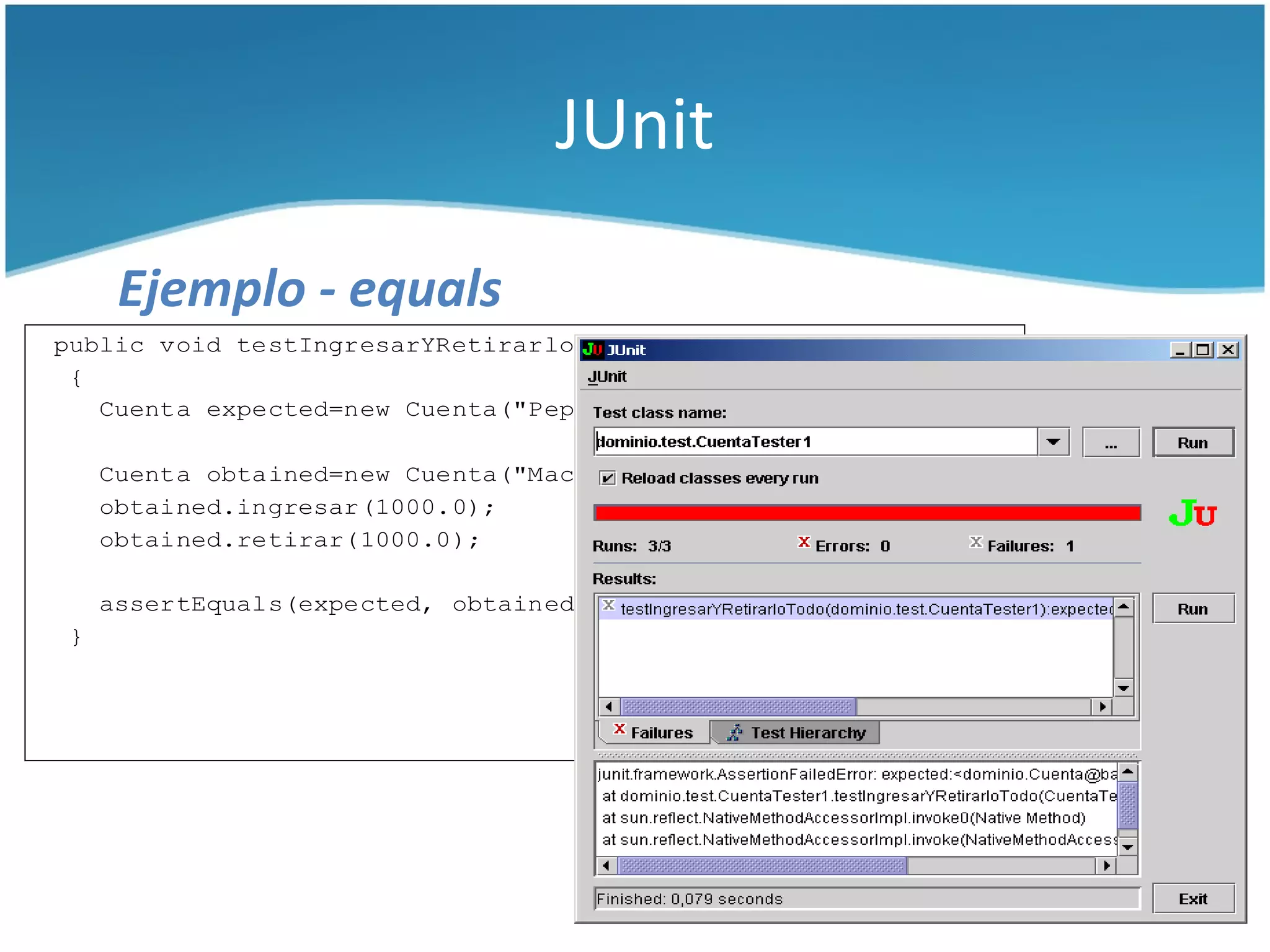Open the JUnit menu
This screenshot has width=1270, height=952.
pyautogui.click(x=607, y=377)
